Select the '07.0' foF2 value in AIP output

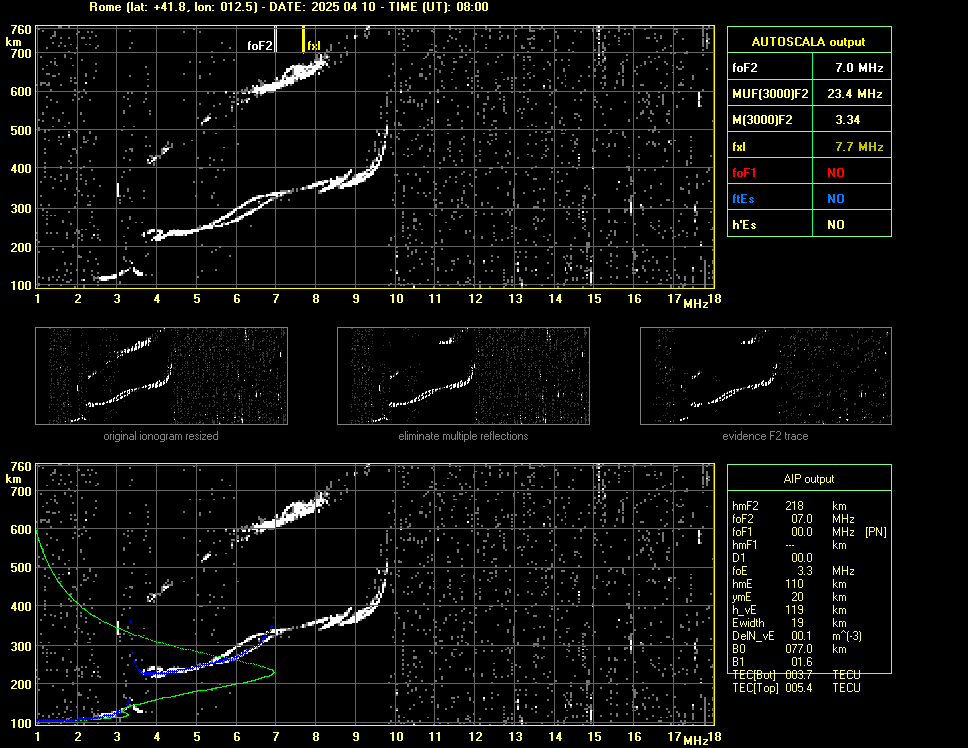tap(802, 519)
